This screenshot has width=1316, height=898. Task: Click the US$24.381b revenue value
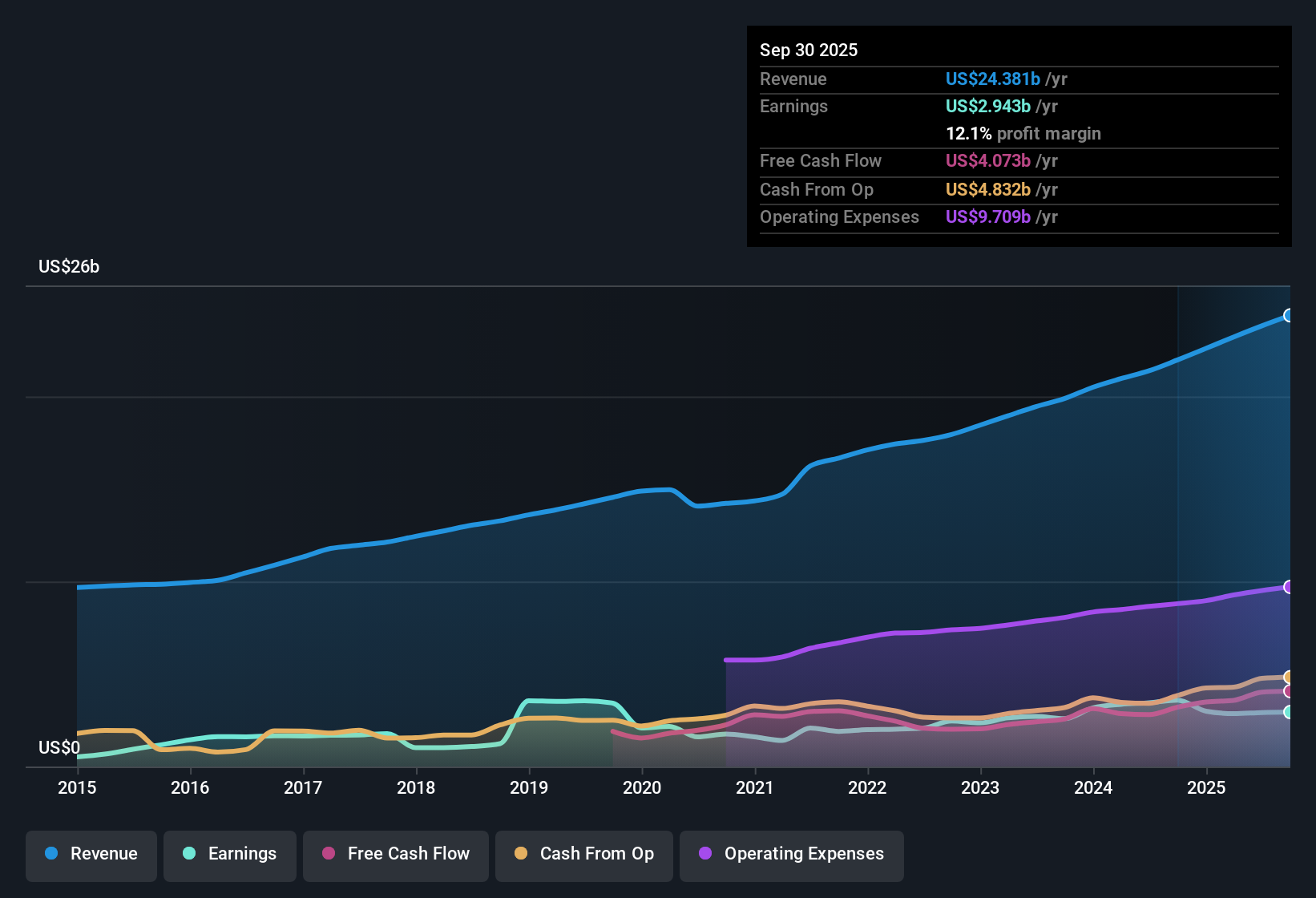click(992, 79)
